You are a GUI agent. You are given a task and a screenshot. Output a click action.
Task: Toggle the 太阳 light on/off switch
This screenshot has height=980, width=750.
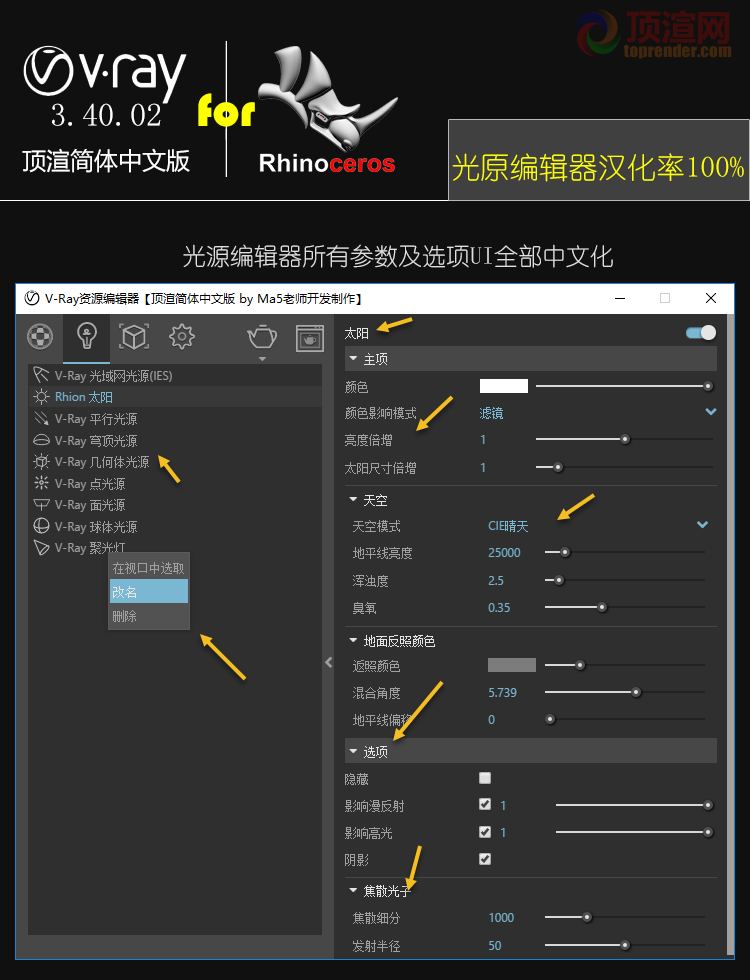point(701,332)
